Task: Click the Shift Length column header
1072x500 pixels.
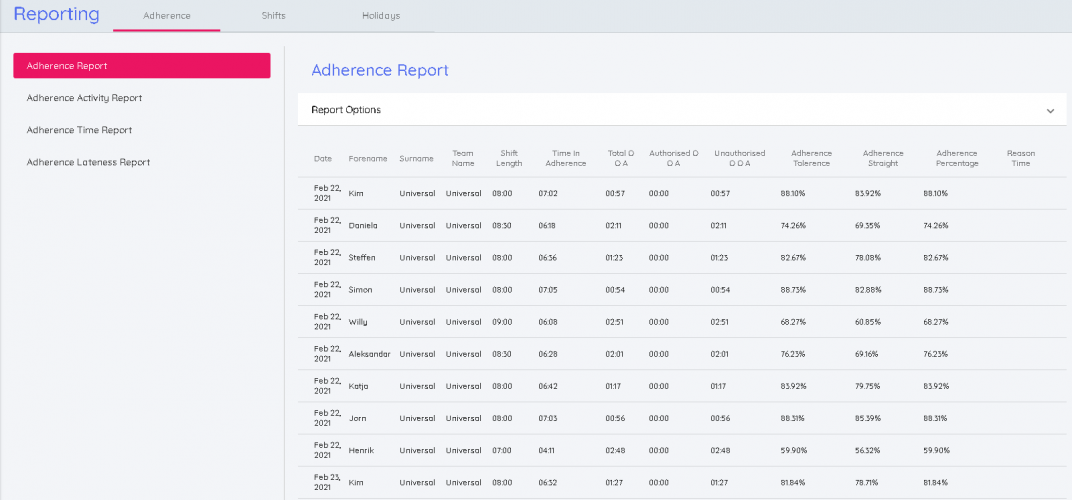Action: pos(508,158)
